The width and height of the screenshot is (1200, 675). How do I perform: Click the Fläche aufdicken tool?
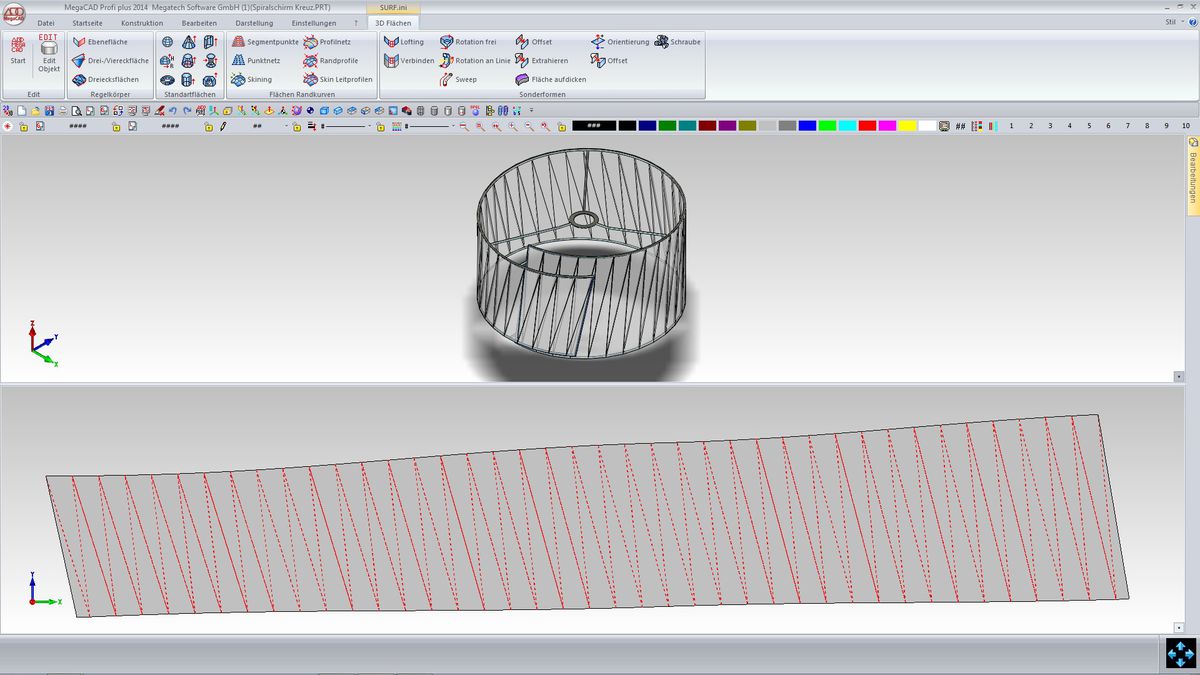pyautogui.click(x=550, y=79)
